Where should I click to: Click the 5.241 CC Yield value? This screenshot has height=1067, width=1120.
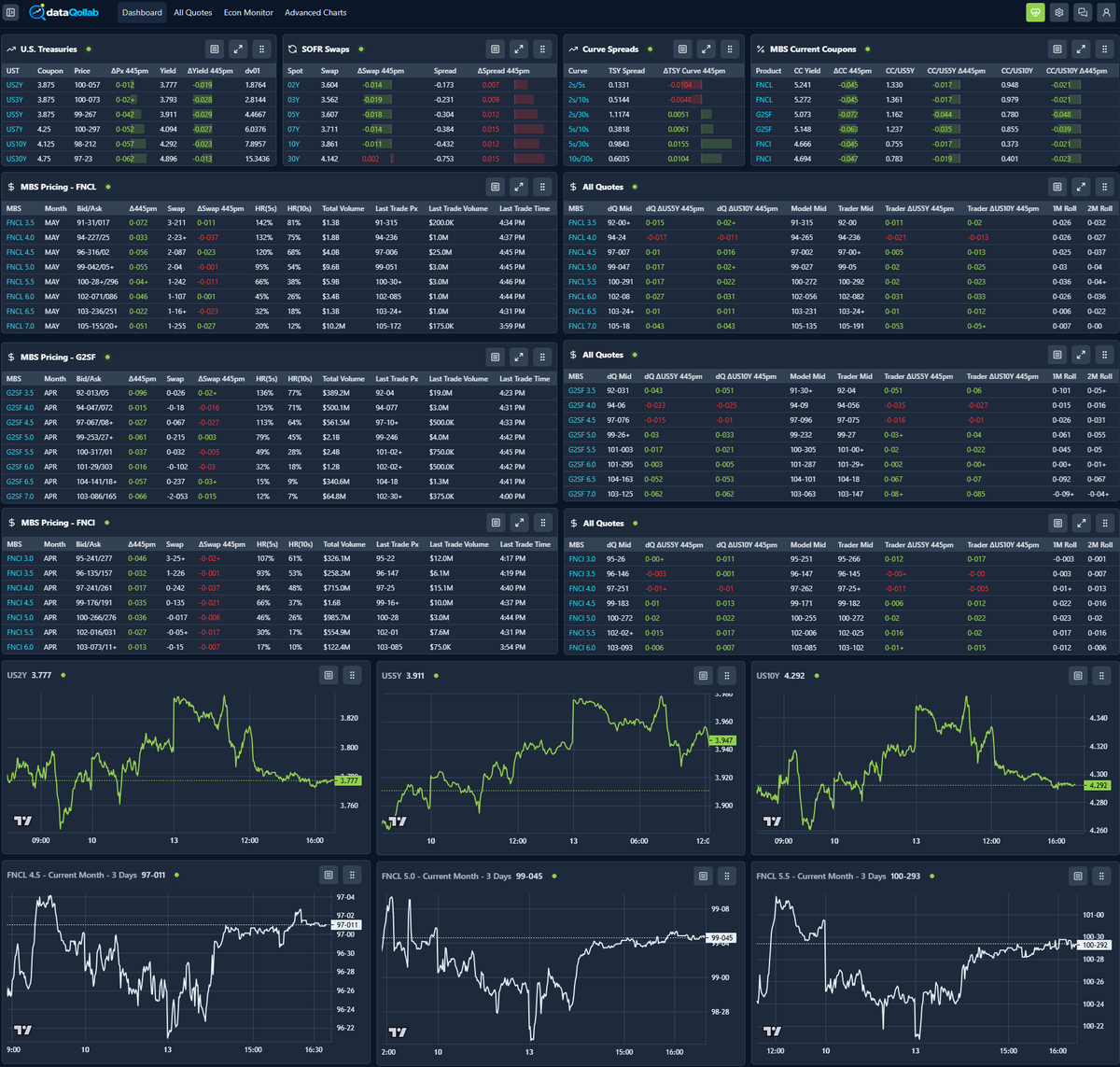click(802, 85)
